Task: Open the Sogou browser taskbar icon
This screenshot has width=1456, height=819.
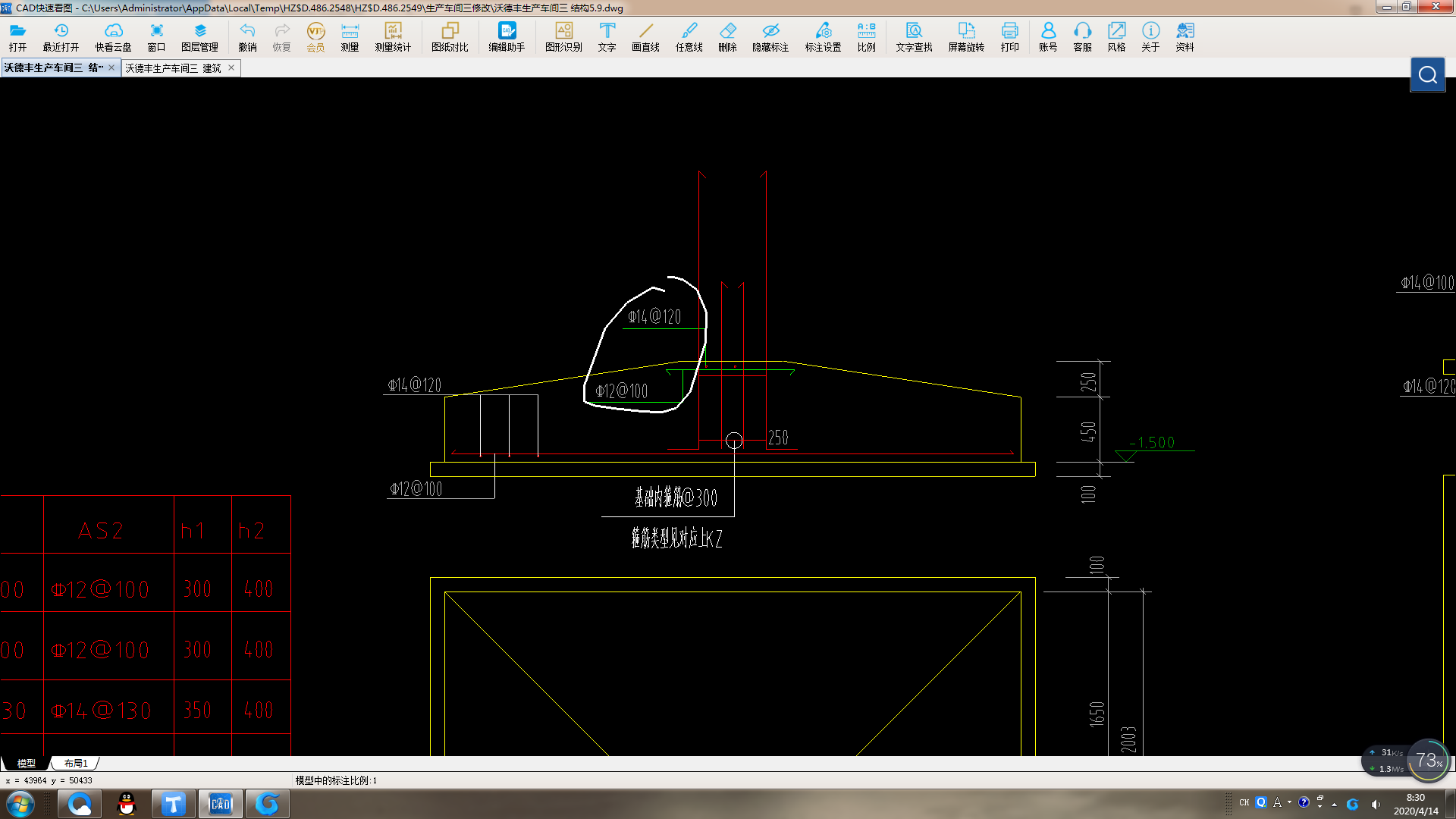Action: pyautogui.click(x=268, y=804)
